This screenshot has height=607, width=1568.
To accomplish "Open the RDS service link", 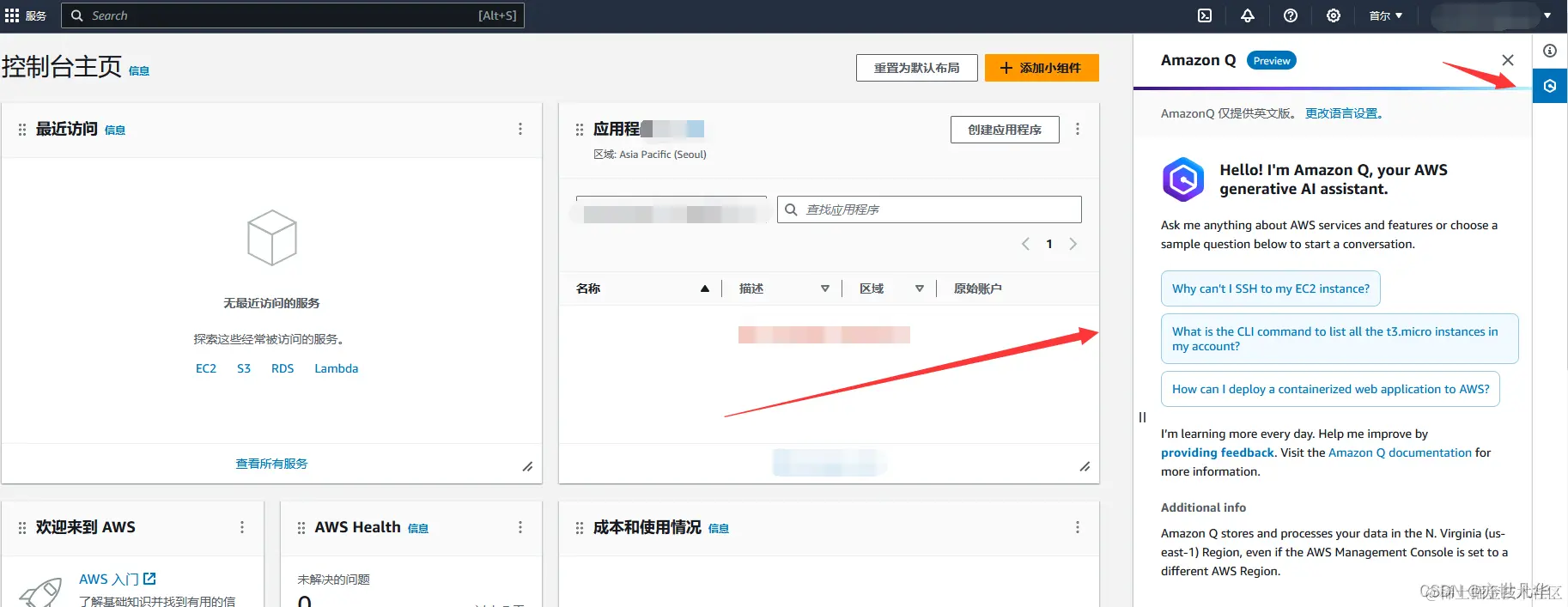I will click(283, 368).
